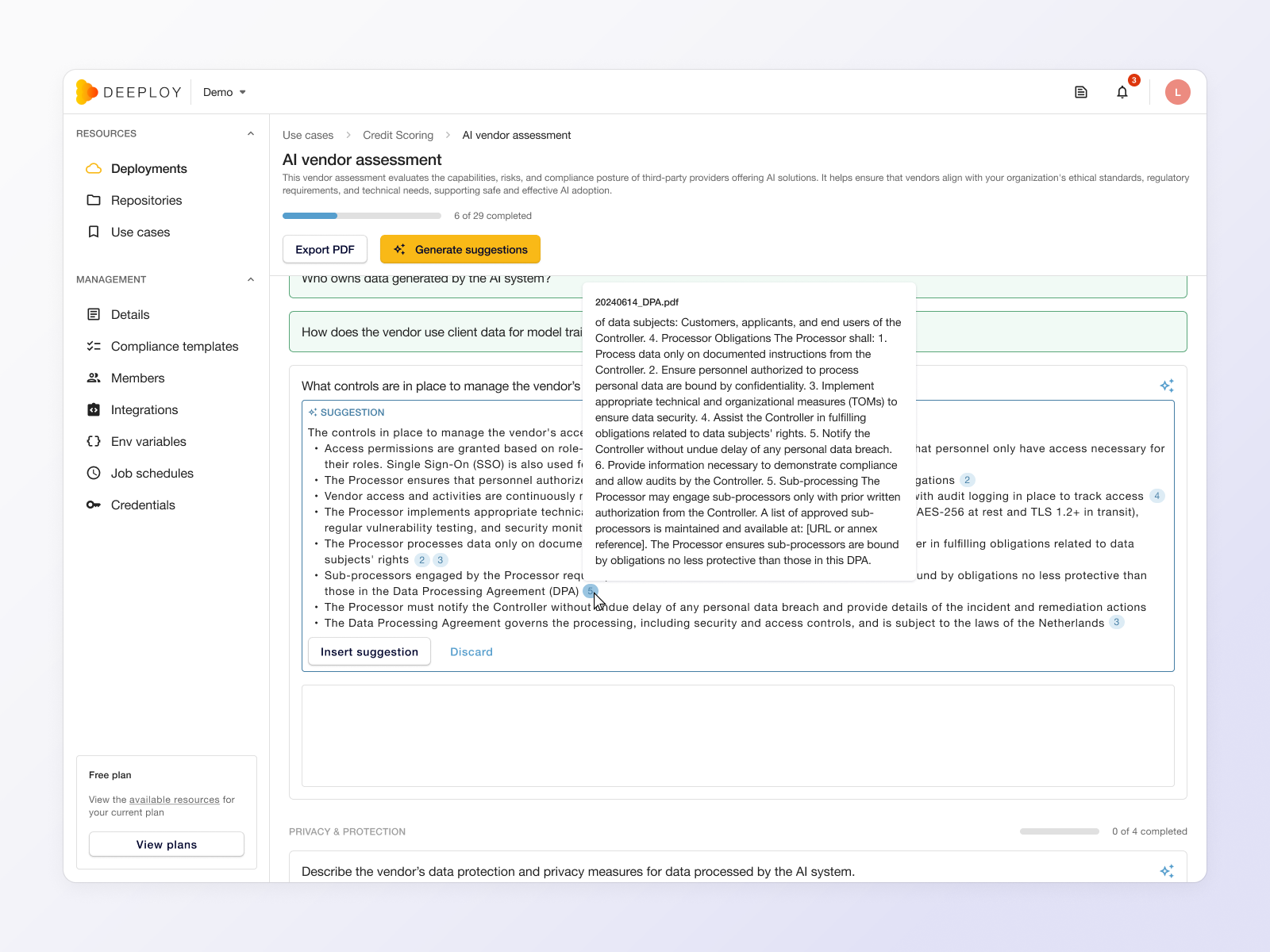
Task: Click citation 2 beside subjects' rights
Action: pyautogui.click(x=422, y=559)
